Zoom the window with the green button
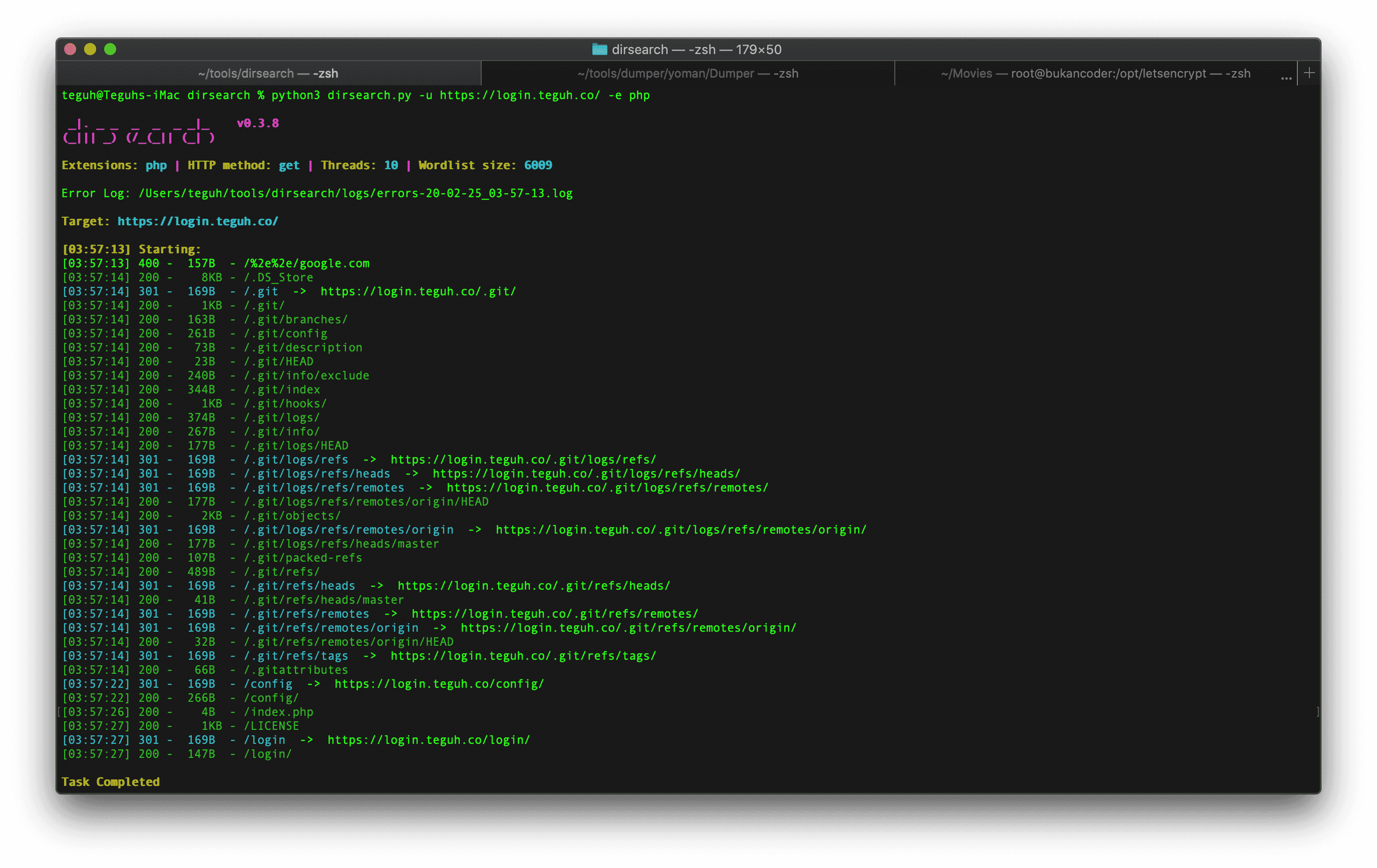Image resolution: width=1377 pixels, height=868 pixels. point(110,50)
